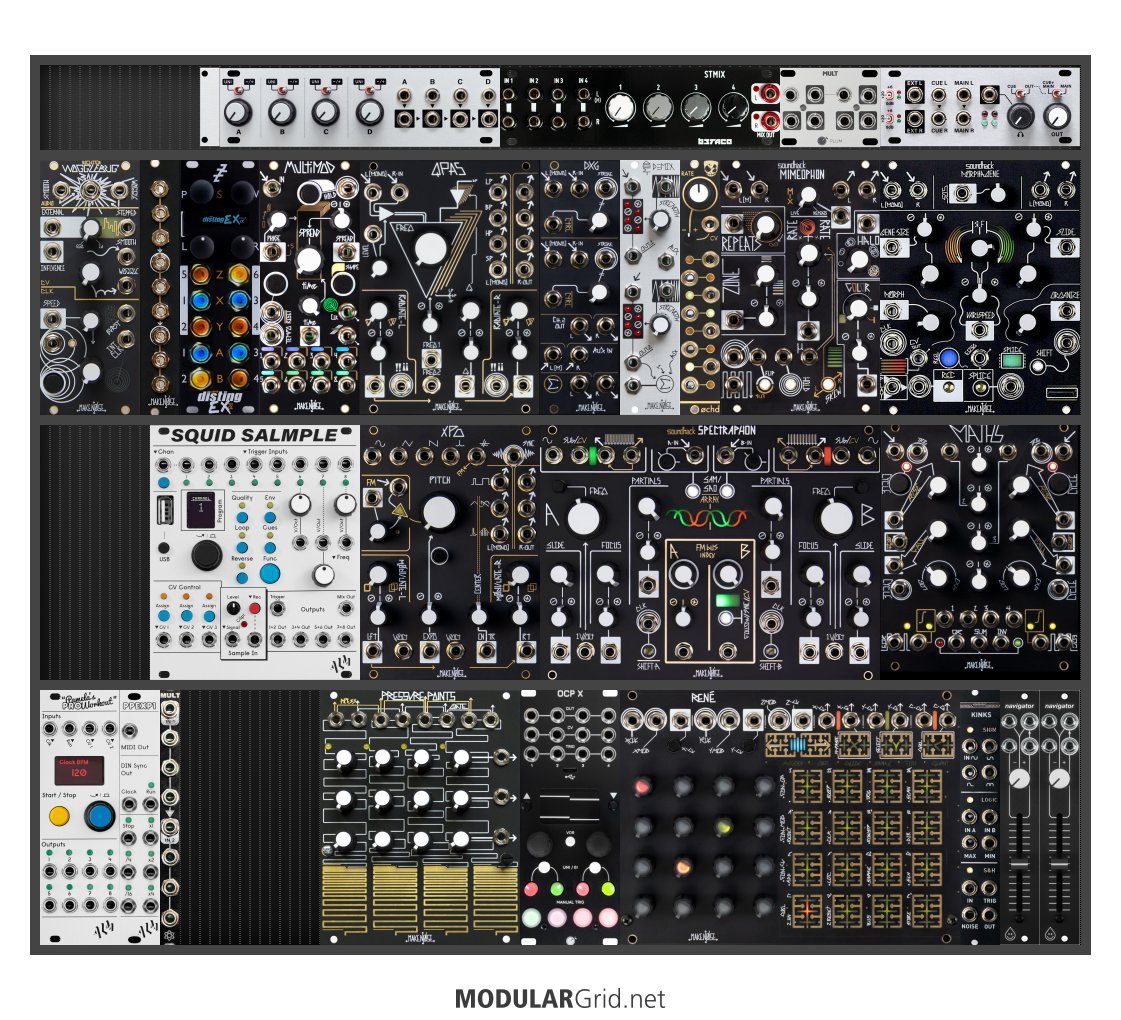Click the Env button on Squid Salmple

click(270, 517)
